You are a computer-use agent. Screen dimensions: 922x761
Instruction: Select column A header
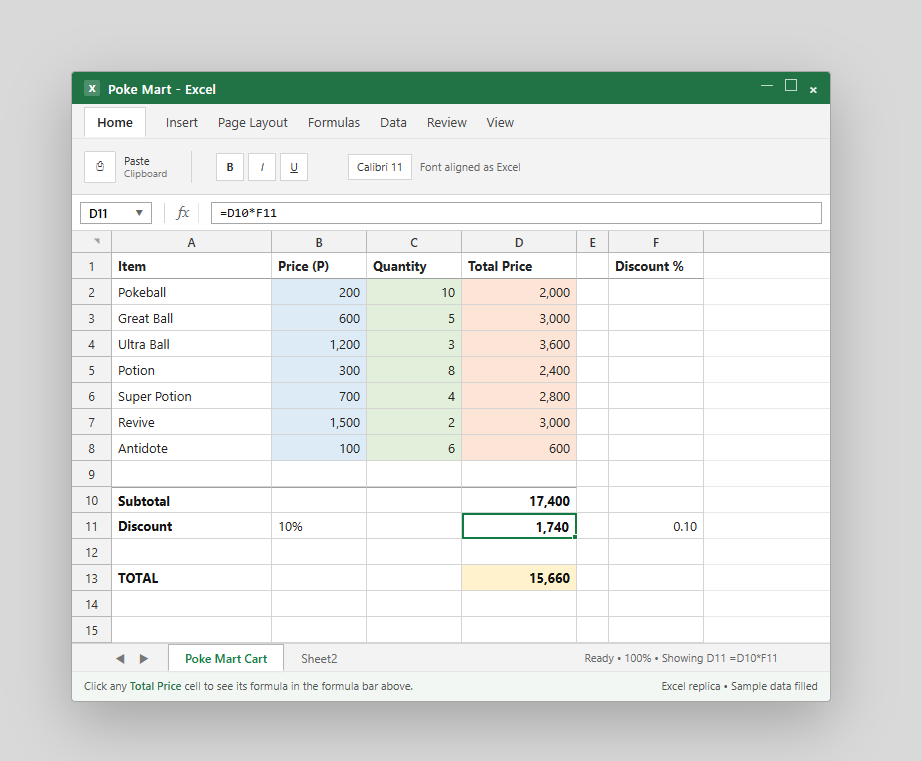[x=192, y=242]
